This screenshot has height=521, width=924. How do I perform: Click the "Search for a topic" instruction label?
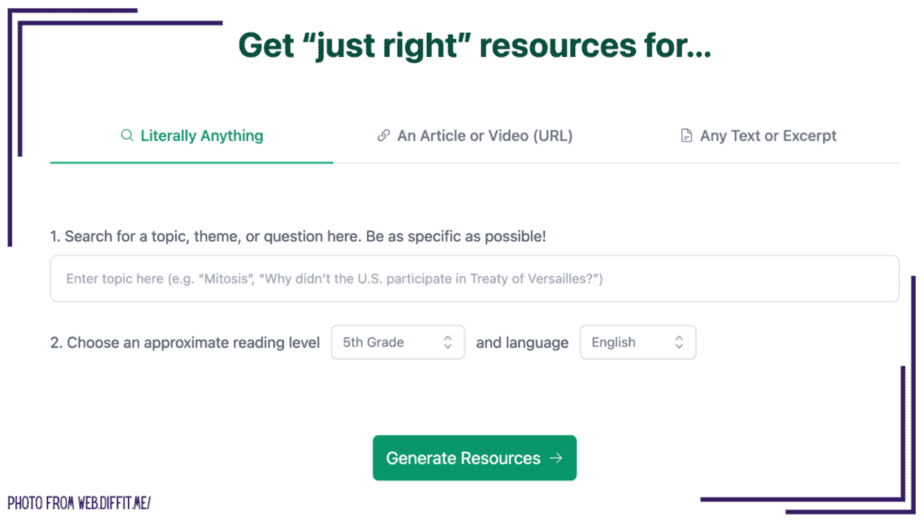tap(298, 237)
